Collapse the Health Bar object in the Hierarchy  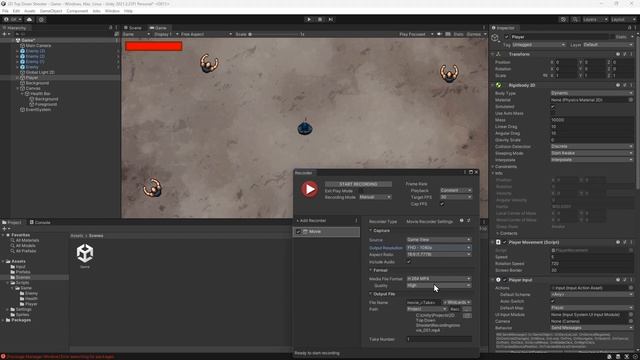point(22,93)
